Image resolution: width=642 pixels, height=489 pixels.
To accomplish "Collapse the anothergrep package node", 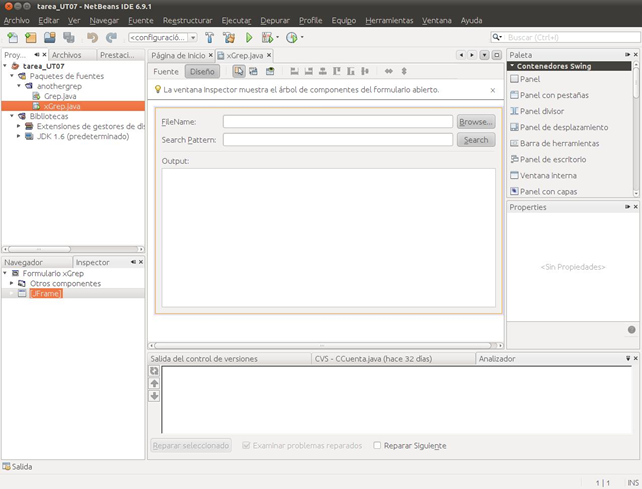I will pos(19,86).
